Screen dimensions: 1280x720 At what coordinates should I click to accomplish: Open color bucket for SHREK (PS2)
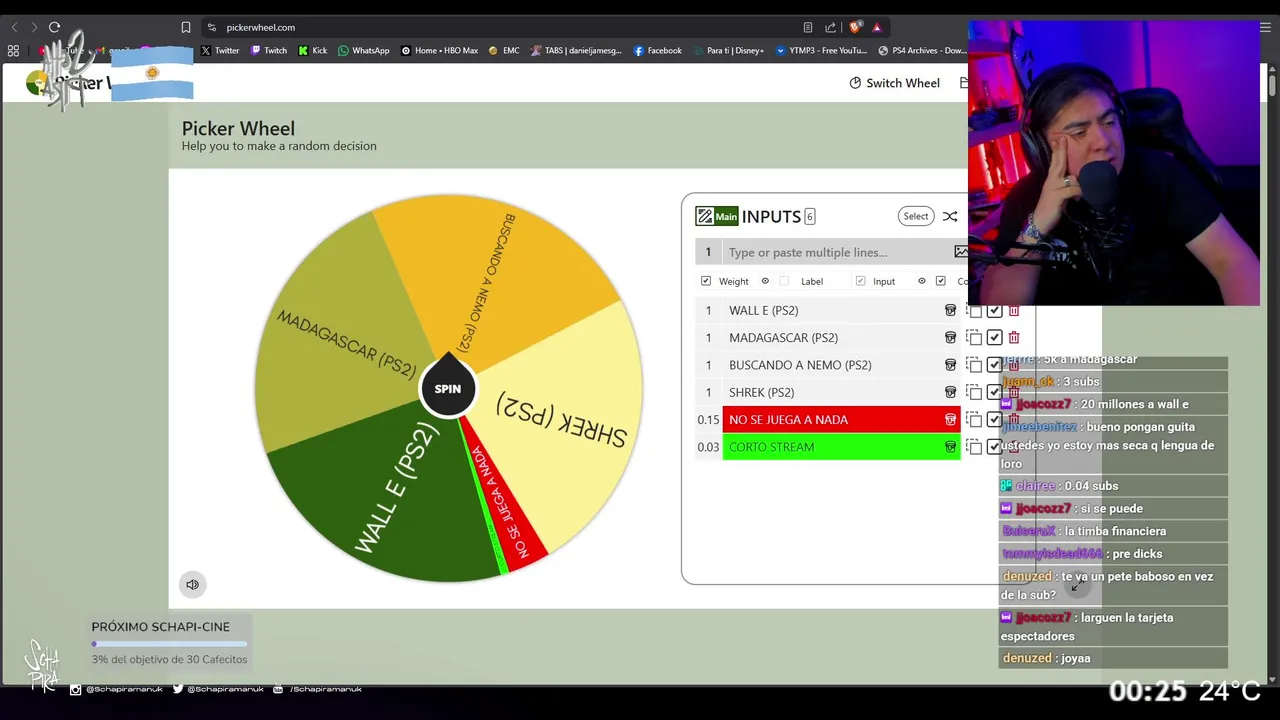pyautogui.click(x=950, y=392)
